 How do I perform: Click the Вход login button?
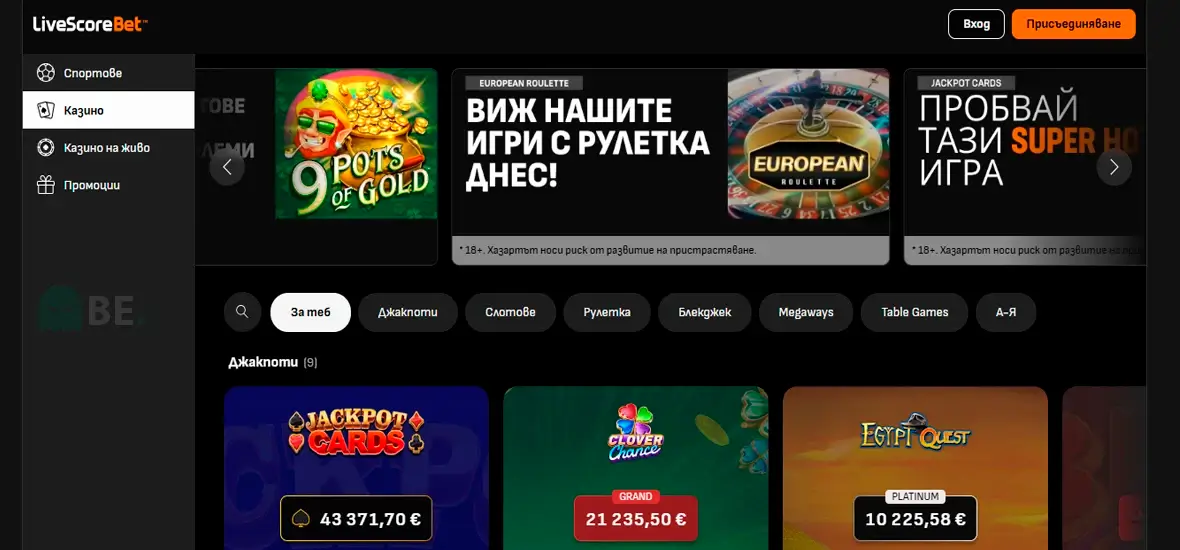pos(976,24)
